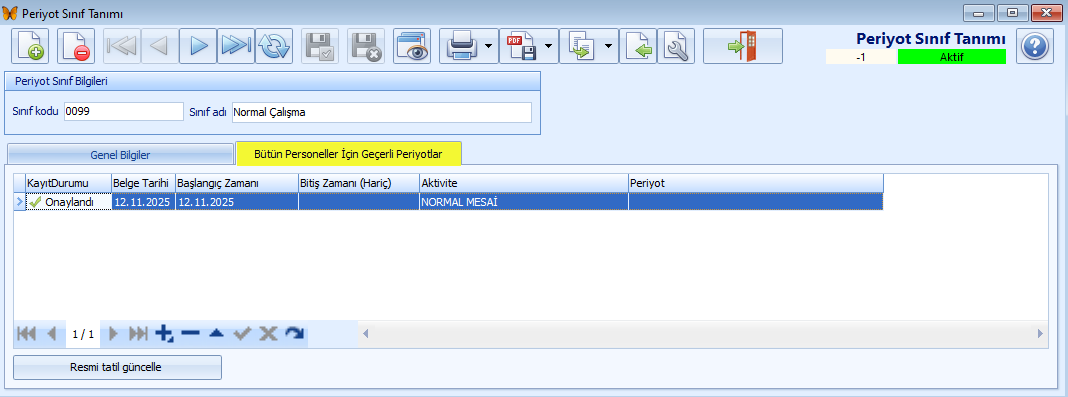Click the NORMAL MESAİ activity cell
The height and width of the screenshot is (397, 1068).
(523, 202)
